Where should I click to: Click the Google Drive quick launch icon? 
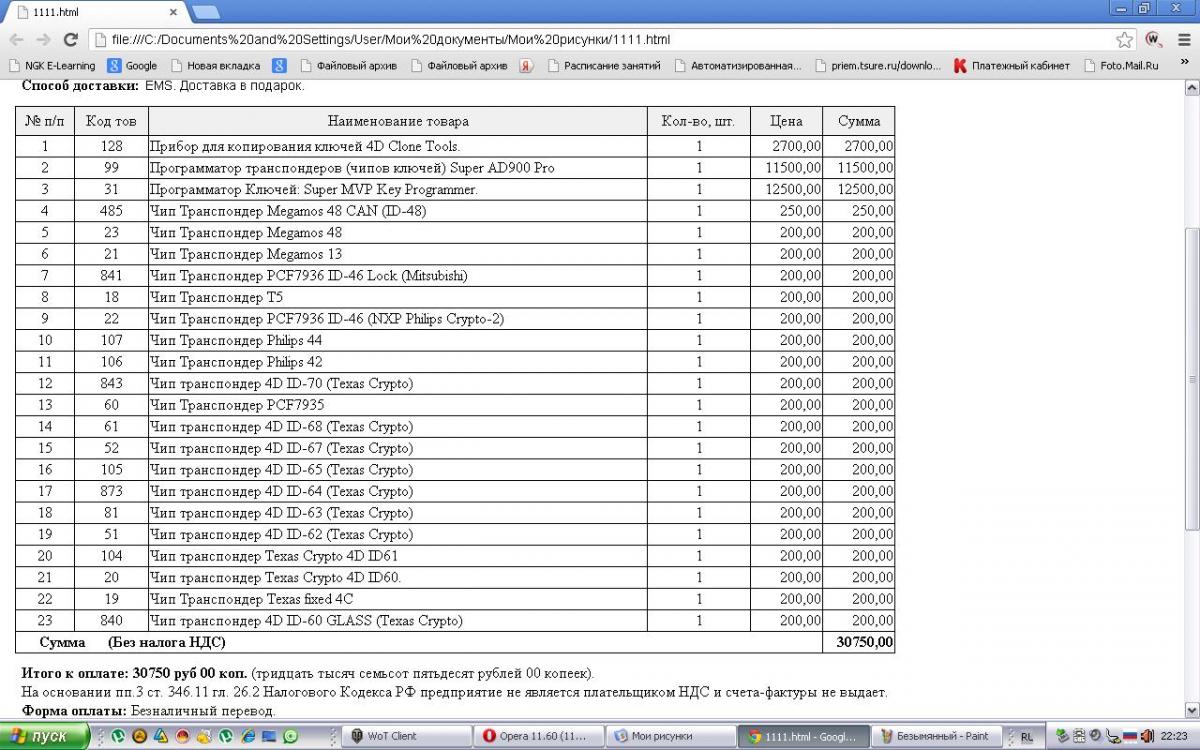161,736
